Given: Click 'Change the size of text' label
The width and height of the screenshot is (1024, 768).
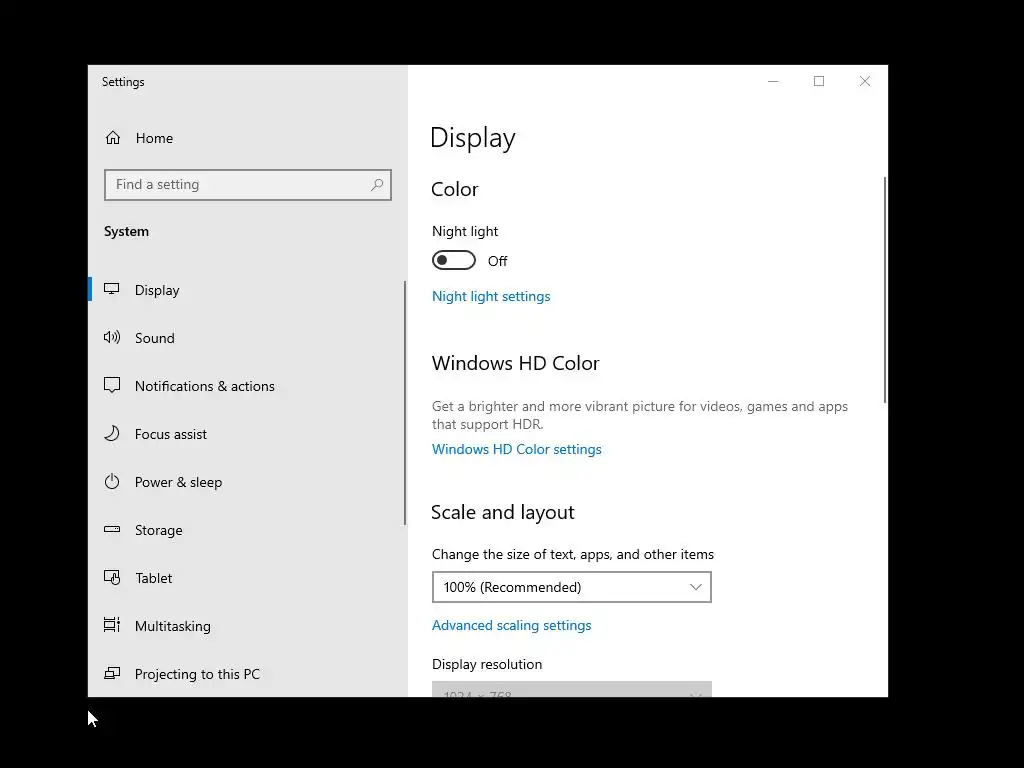Looking at the screenshot, I should tap(573, 554).
